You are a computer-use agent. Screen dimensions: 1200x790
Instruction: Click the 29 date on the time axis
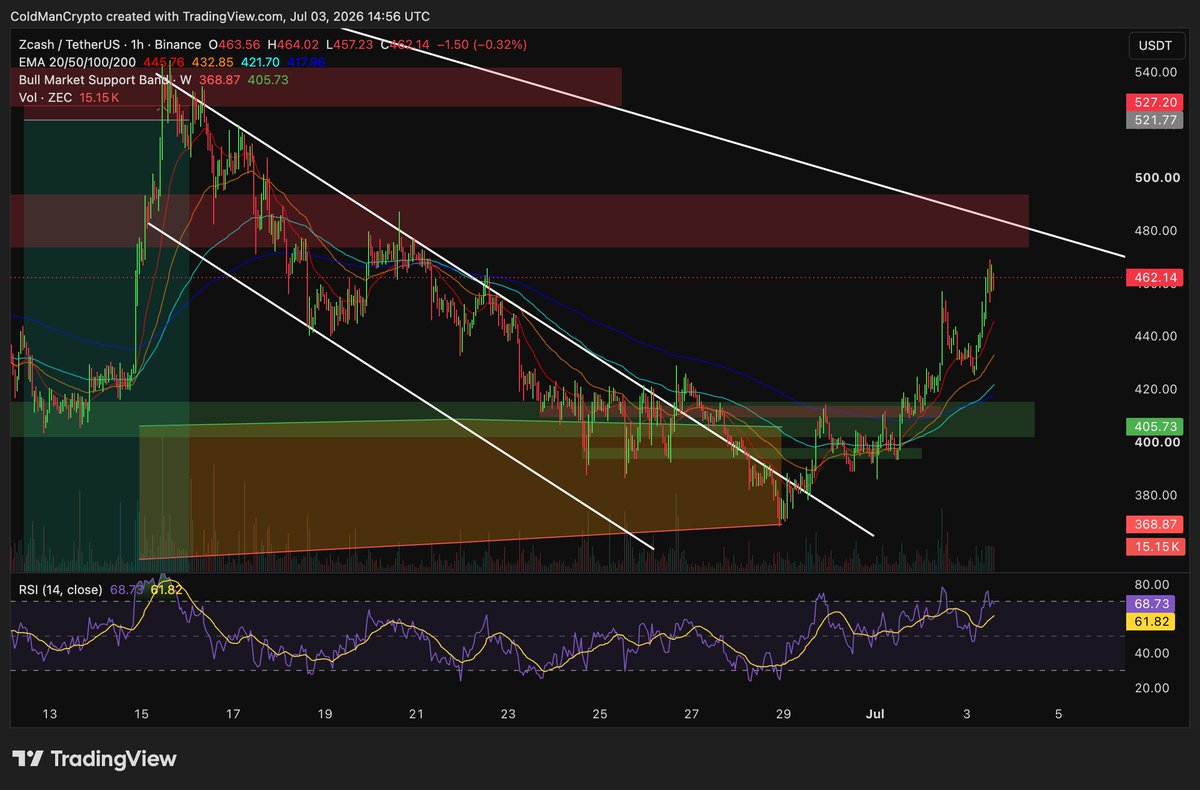(x=783, y=714)
